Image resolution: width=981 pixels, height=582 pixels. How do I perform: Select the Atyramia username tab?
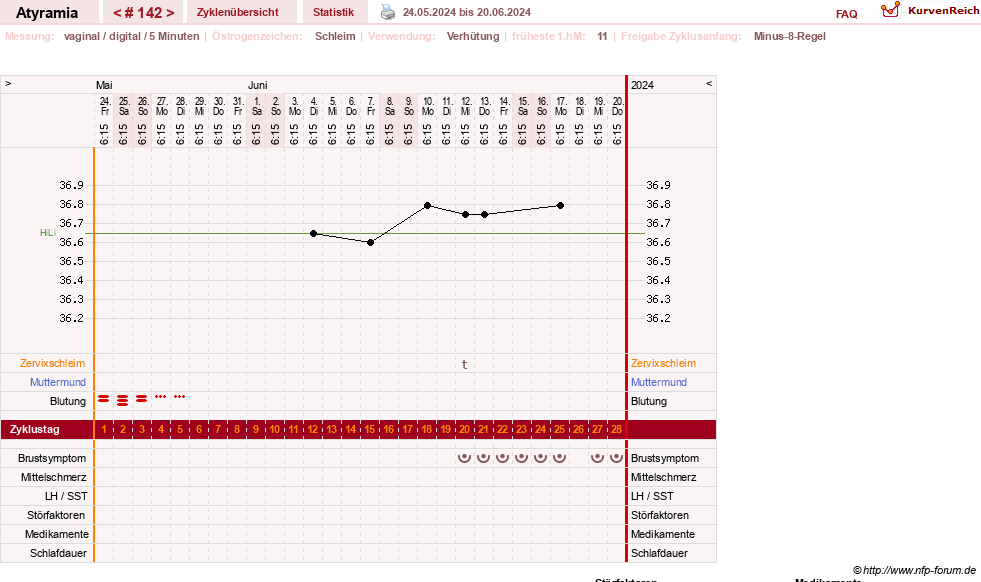[x=47, y=13]
